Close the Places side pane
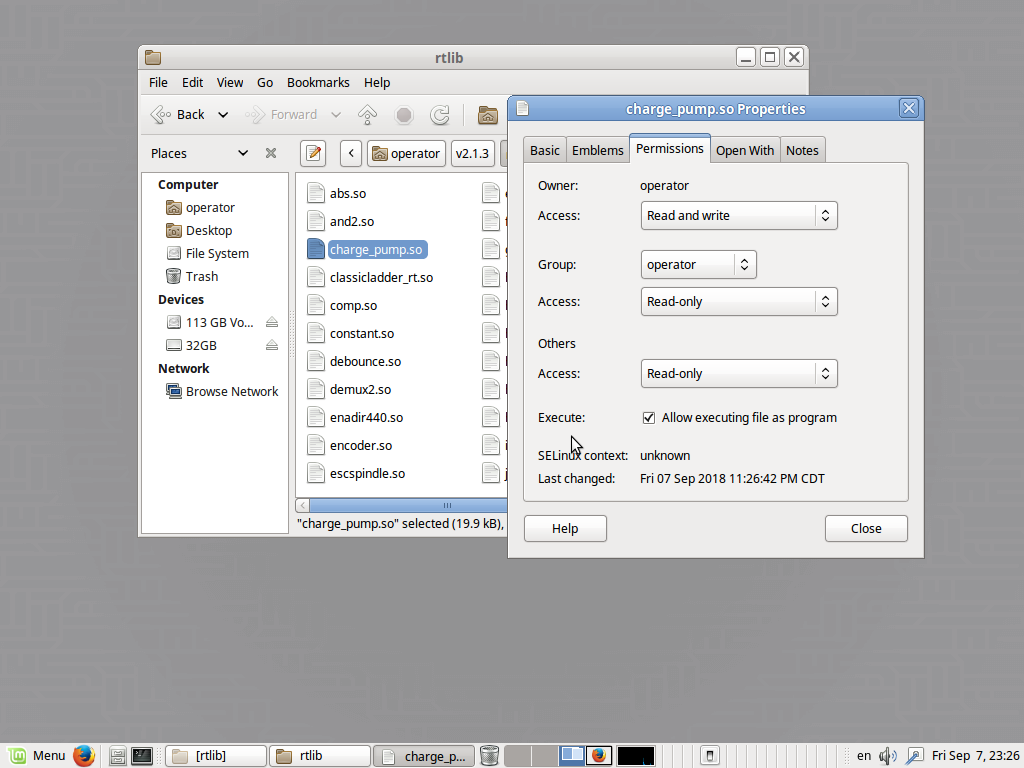1024x768 pixels. point(271,153)
